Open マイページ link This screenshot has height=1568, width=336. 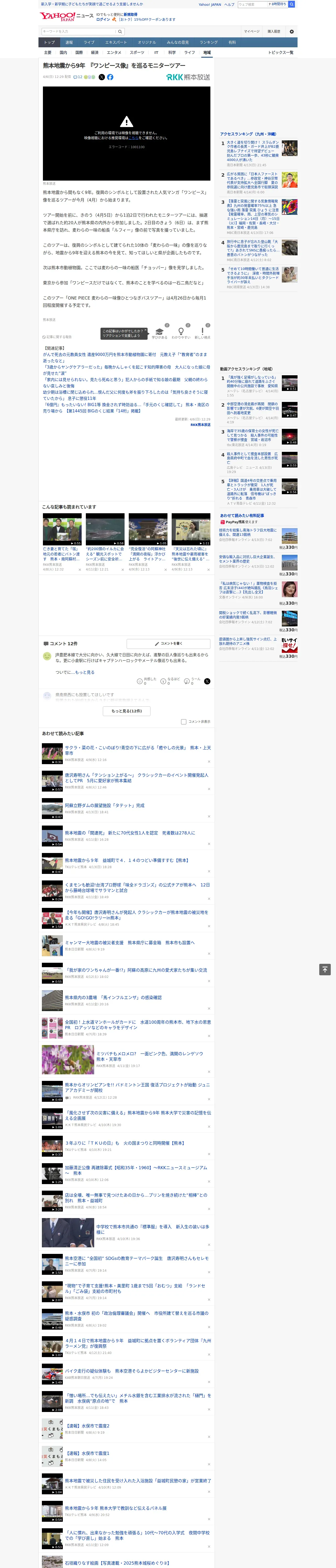click(252, 32)
